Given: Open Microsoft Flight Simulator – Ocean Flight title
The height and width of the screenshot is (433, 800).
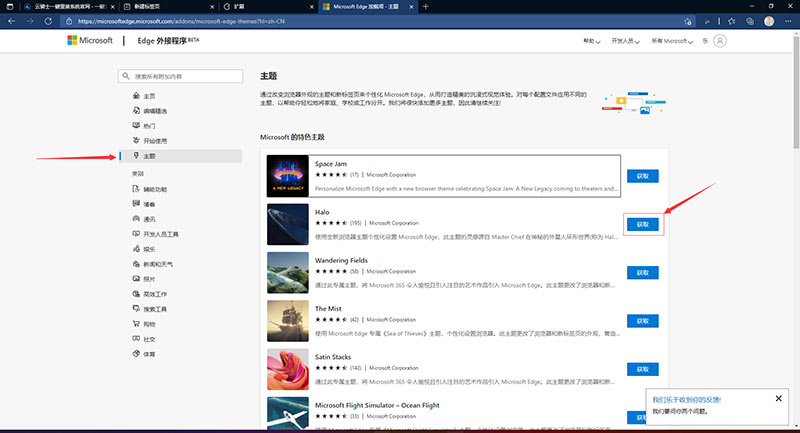Looking at the screenshot, I should pyautogui.click(x=377, y=405).
